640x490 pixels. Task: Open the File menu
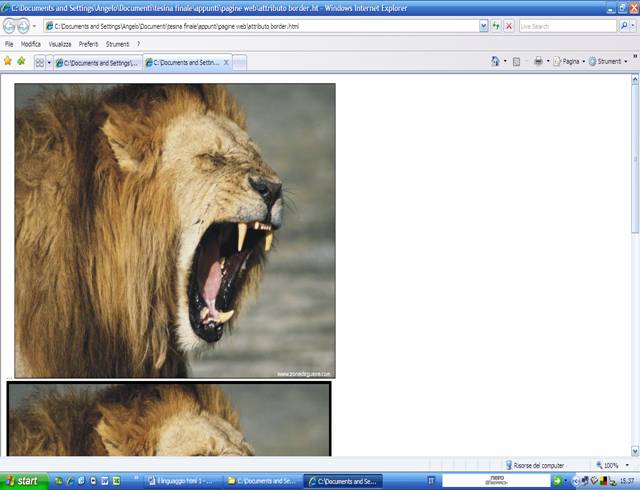(x=9, y=44)
